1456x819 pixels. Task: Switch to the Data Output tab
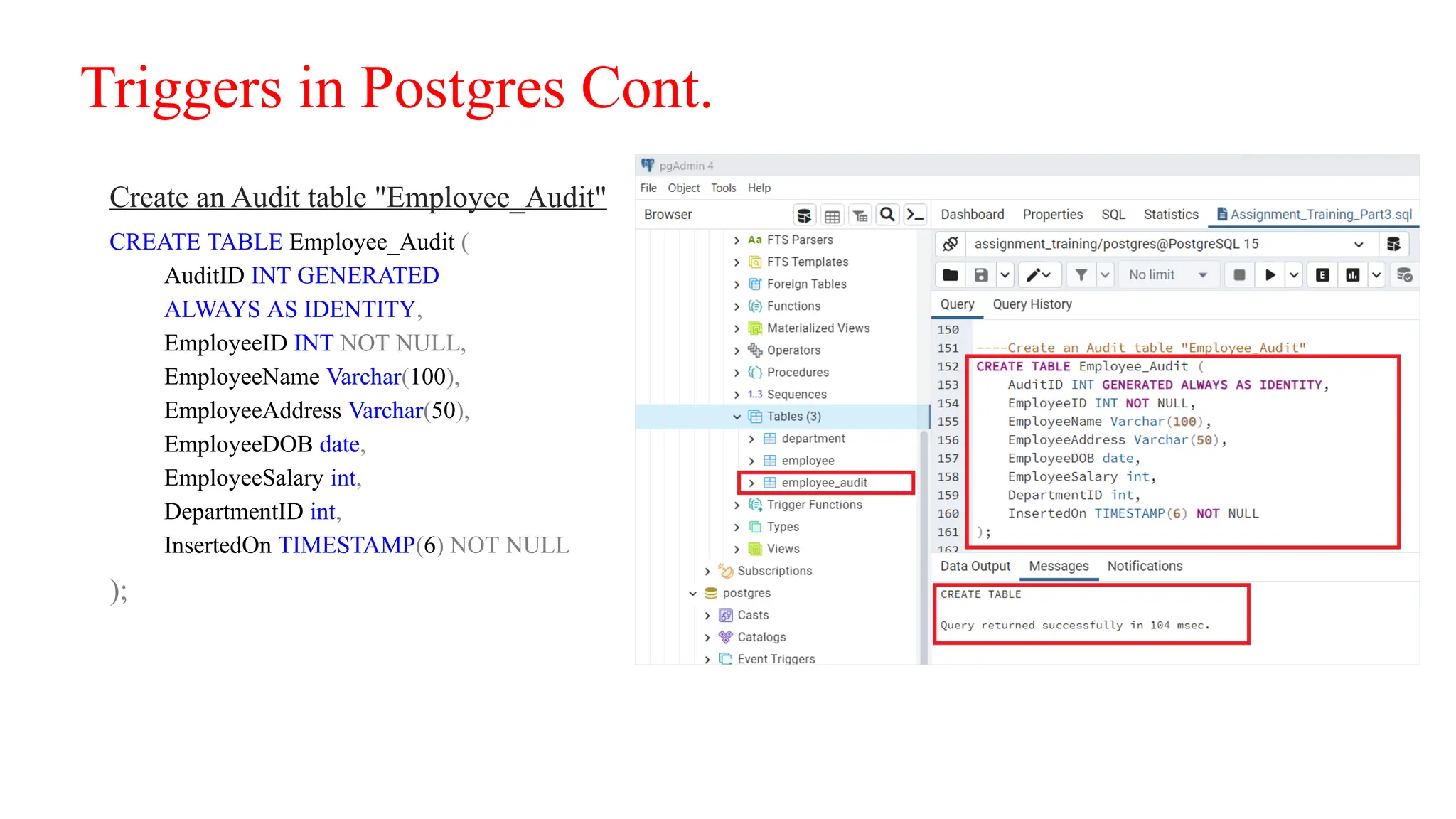pos(975,566)
